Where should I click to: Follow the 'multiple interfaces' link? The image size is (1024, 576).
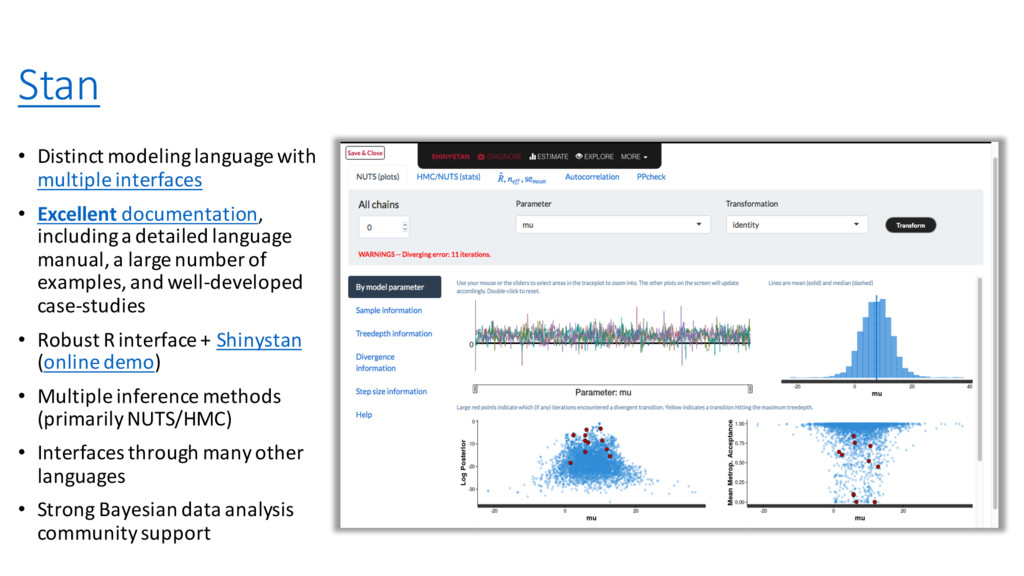(x=120, y=180)
